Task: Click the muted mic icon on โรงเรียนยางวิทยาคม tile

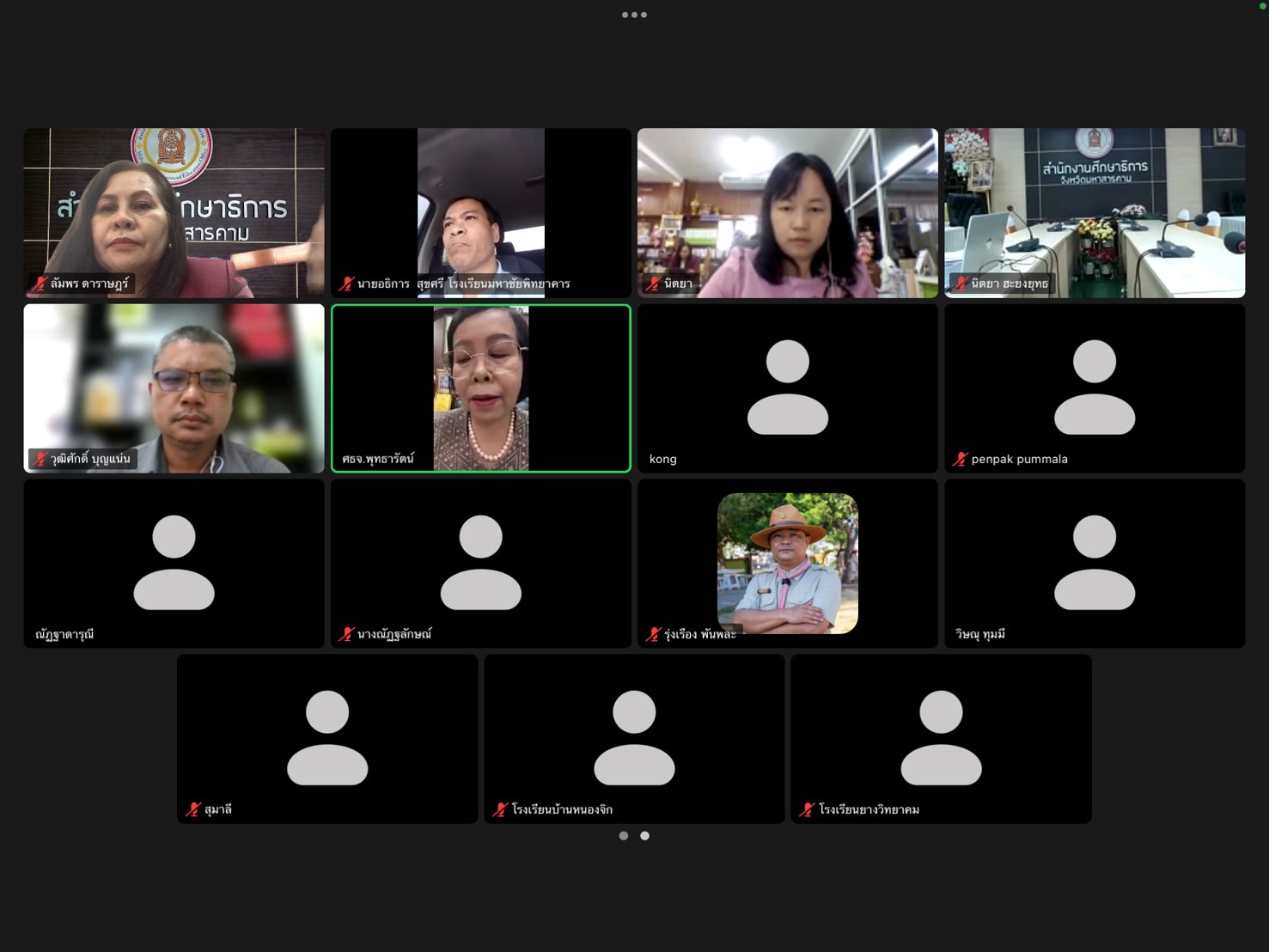Action: point(806,809)
